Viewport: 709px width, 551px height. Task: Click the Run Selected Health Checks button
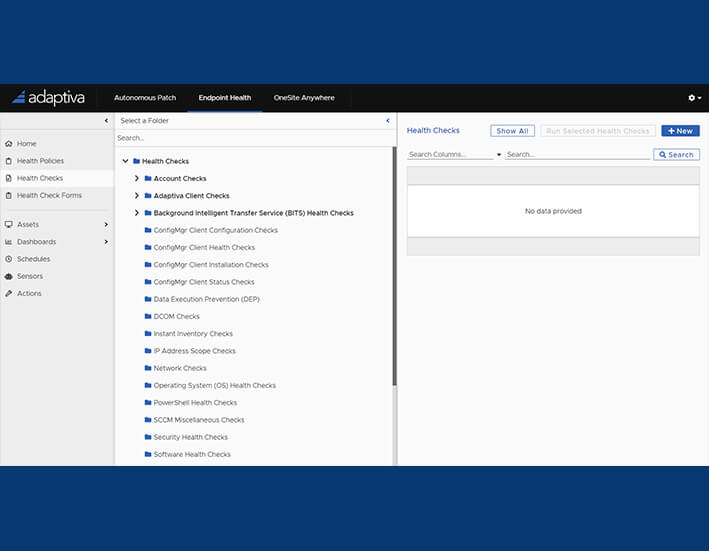597,131
